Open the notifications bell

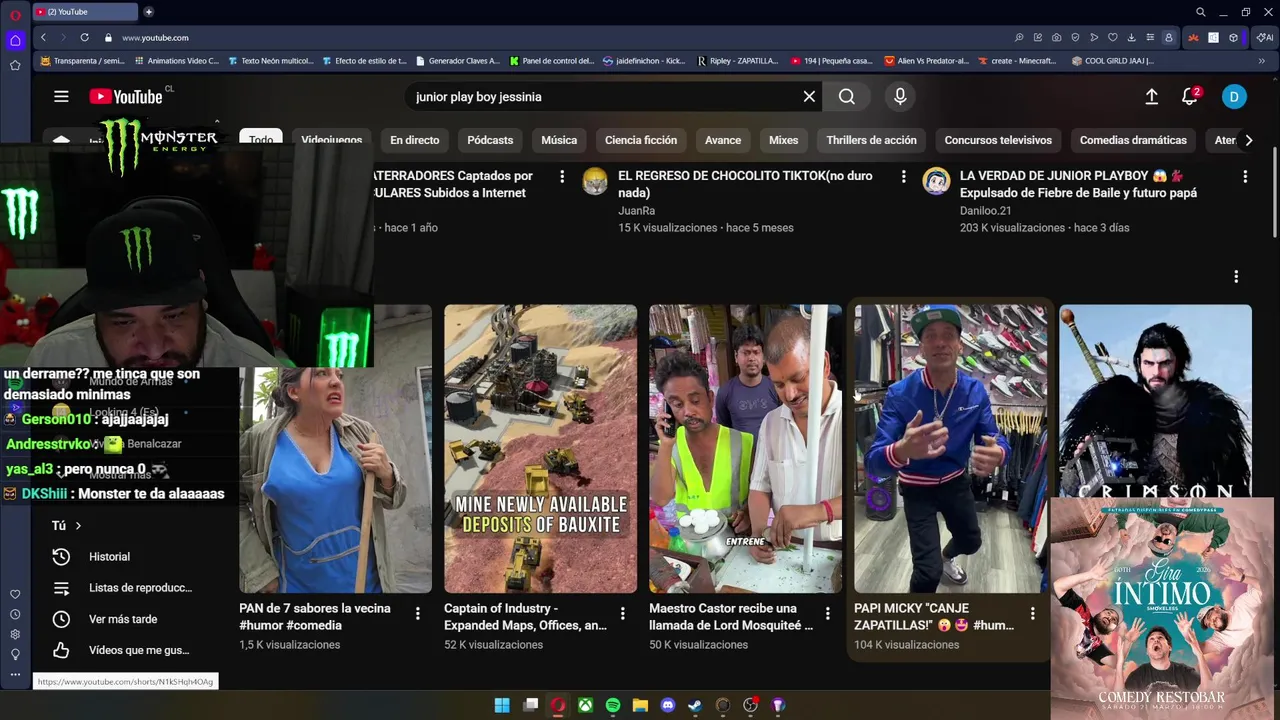1190,97
